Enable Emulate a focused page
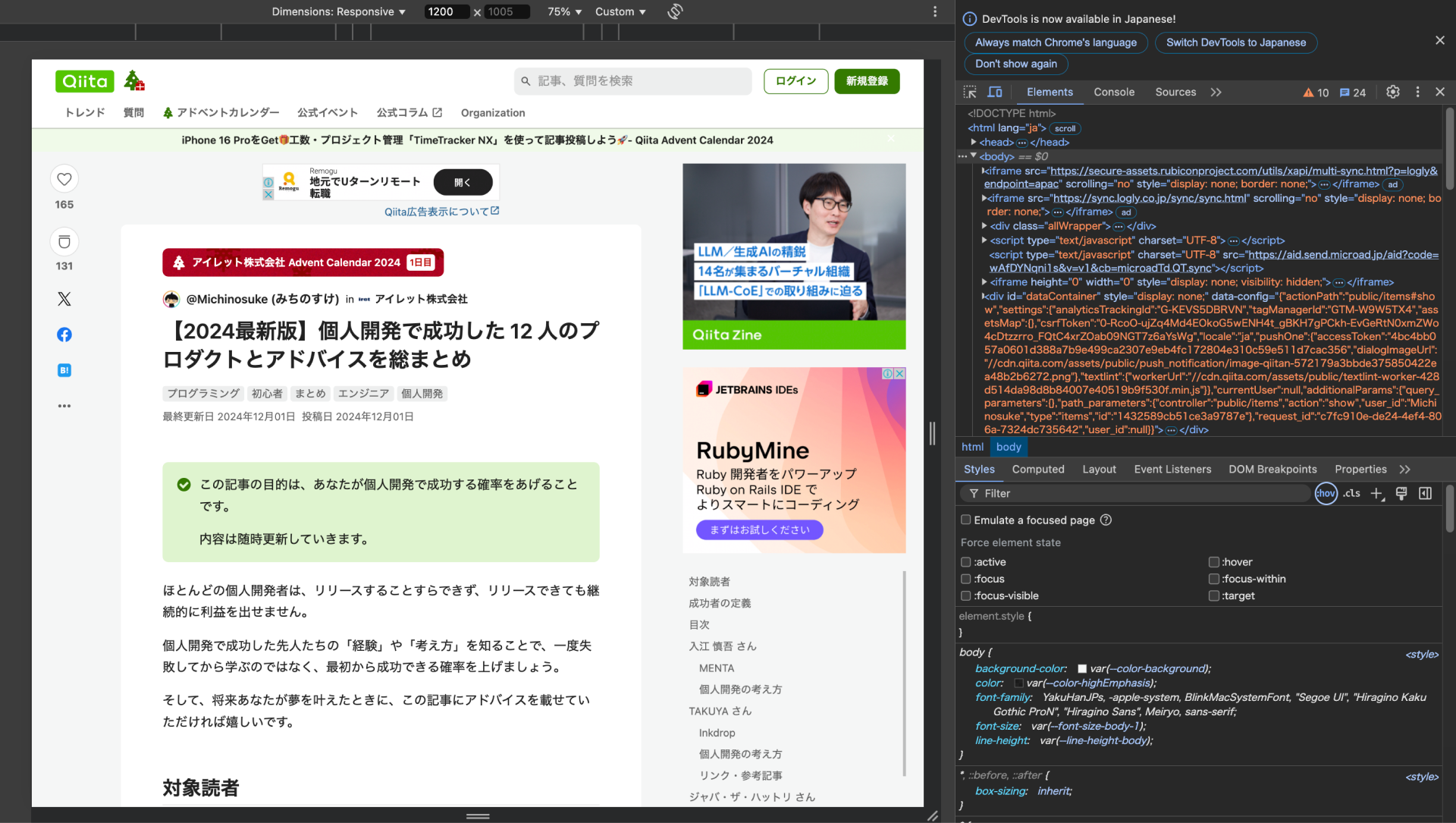This screenshot has height=823, width=1456. click(x=965, y=520)
